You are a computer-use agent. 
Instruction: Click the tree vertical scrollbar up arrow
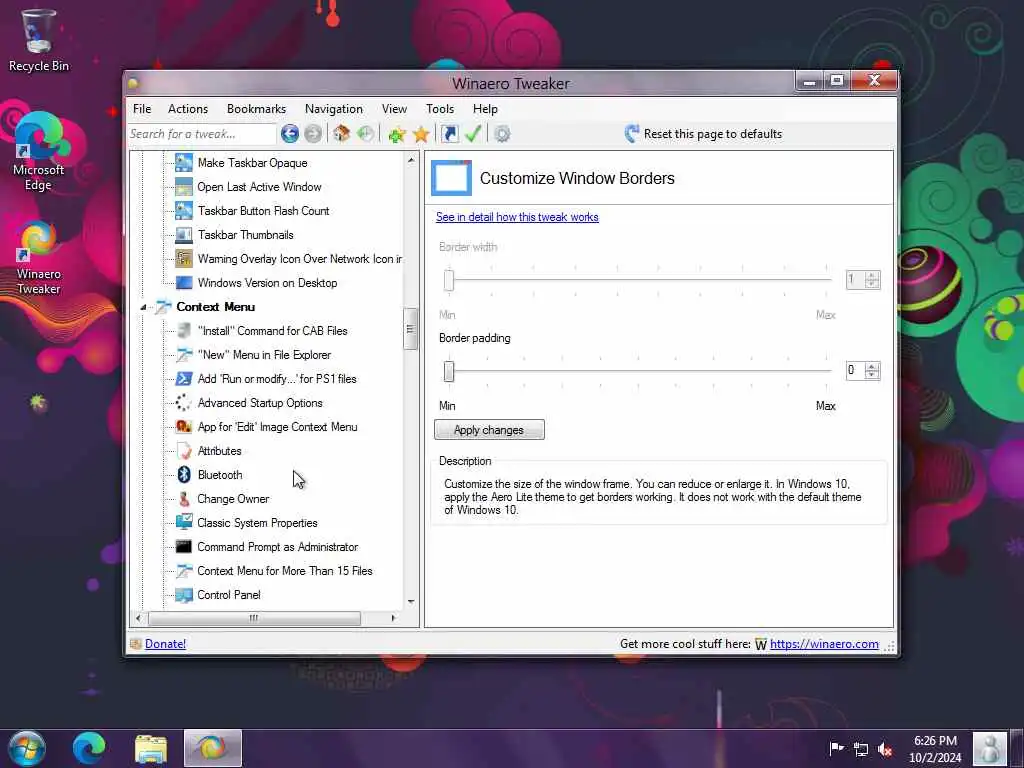[411, 160]
